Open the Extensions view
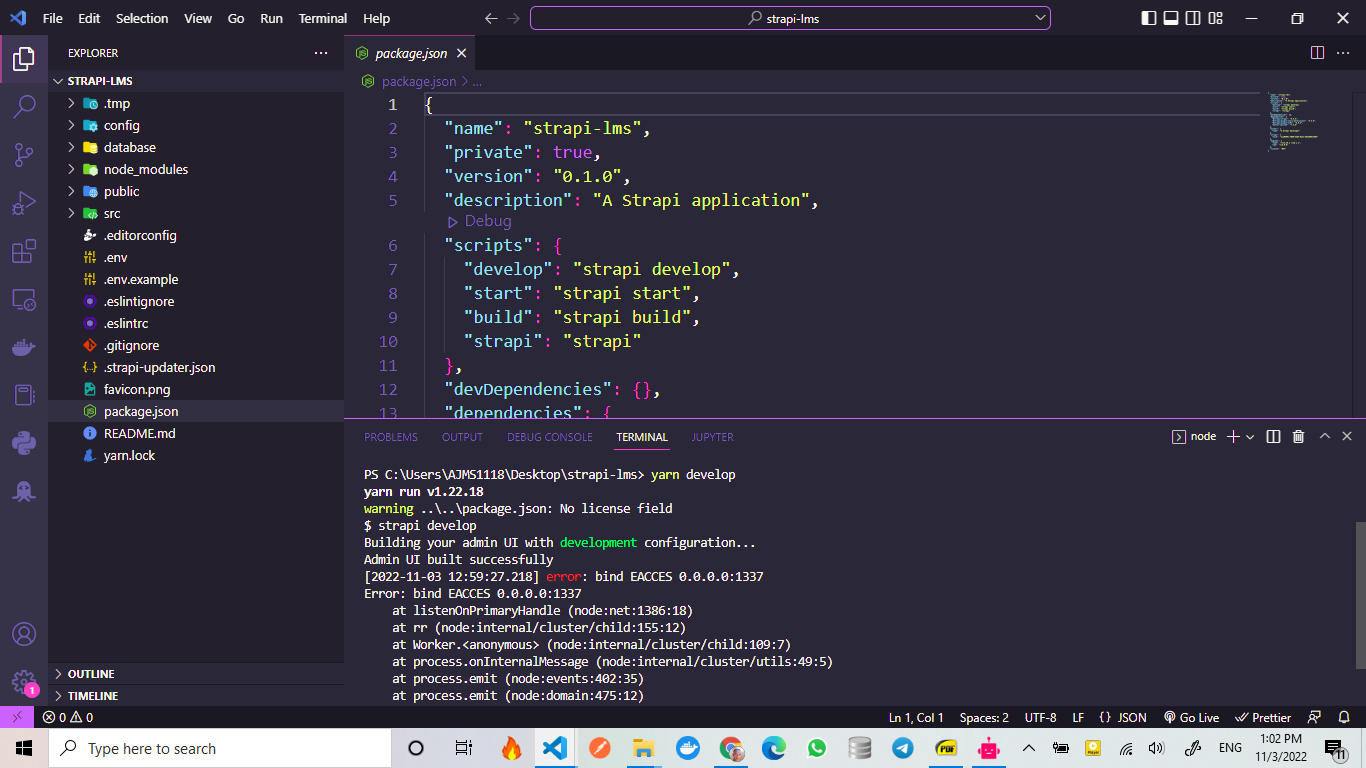The width and height of the screenshot is (1366, 768). [24, 252]
